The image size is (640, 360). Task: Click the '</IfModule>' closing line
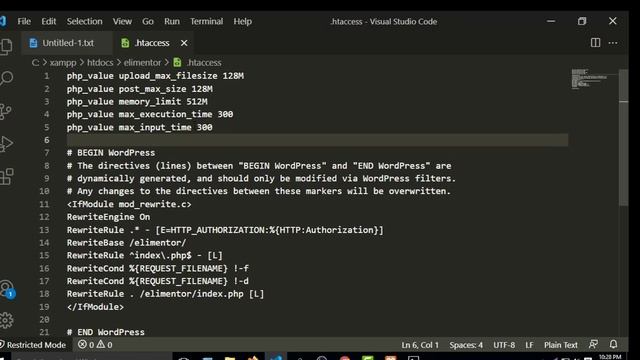pos(96,307)
